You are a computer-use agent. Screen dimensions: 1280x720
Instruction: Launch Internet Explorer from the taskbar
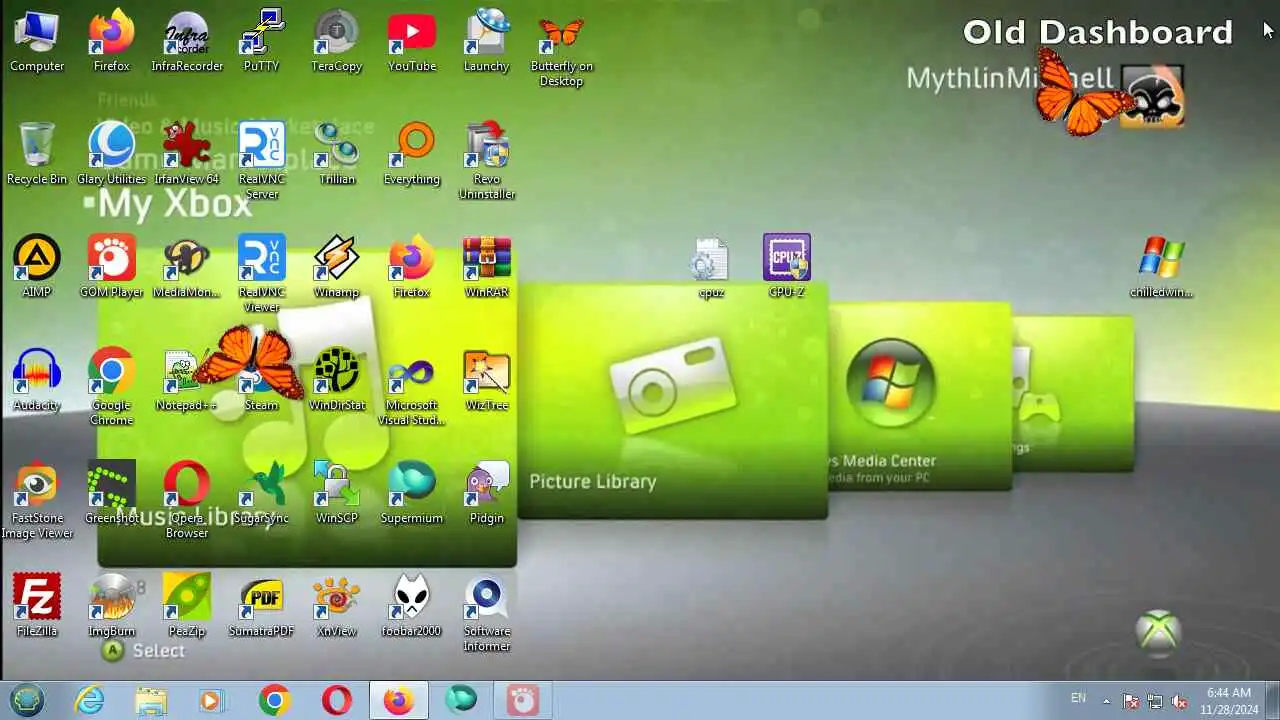pyautogui.click(x=89, y=700)
